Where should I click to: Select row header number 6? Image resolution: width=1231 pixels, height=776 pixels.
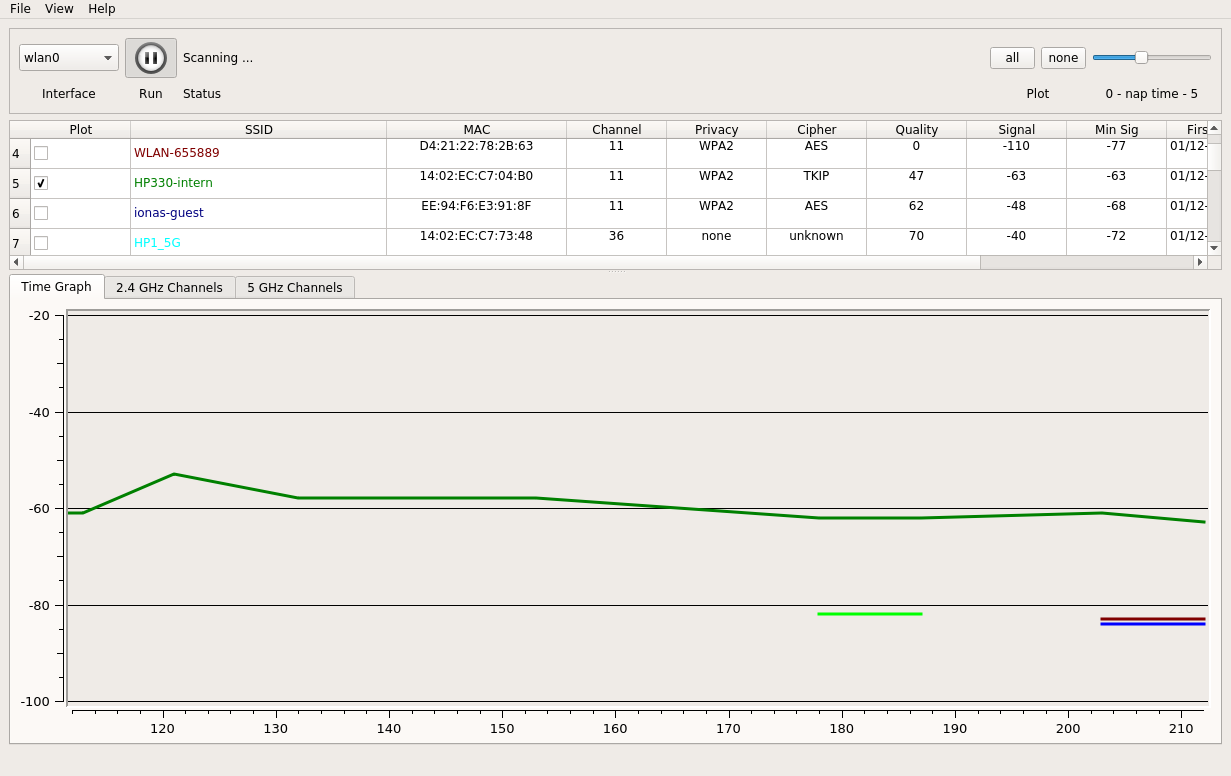20,213
